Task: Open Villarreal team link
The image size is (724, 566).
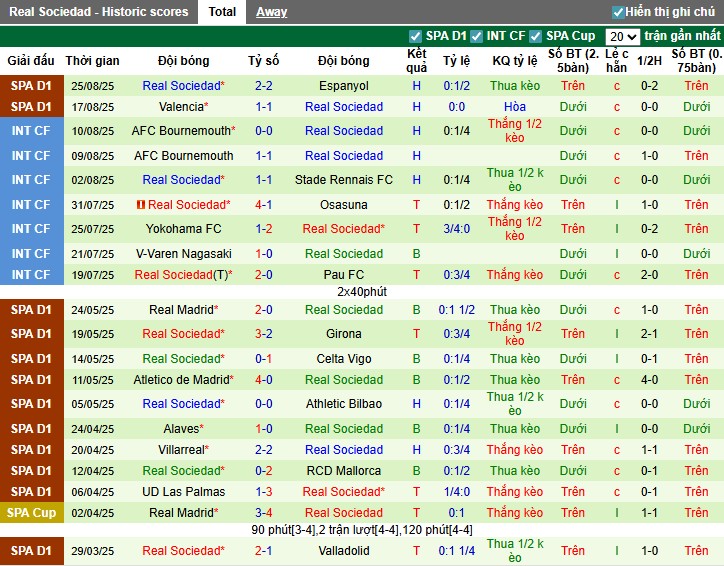Action: (181, 450)
